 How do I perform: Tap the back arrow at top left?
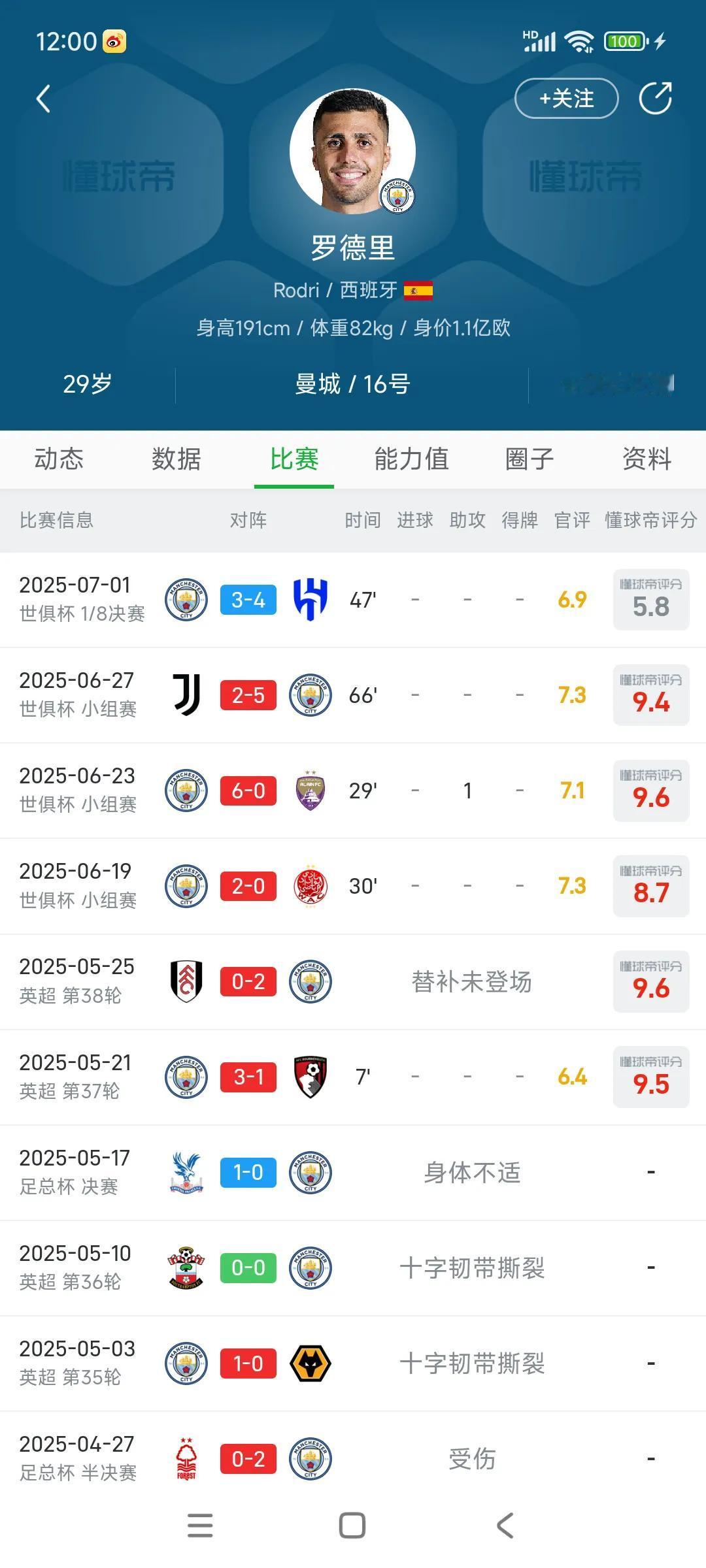point(43,99)
